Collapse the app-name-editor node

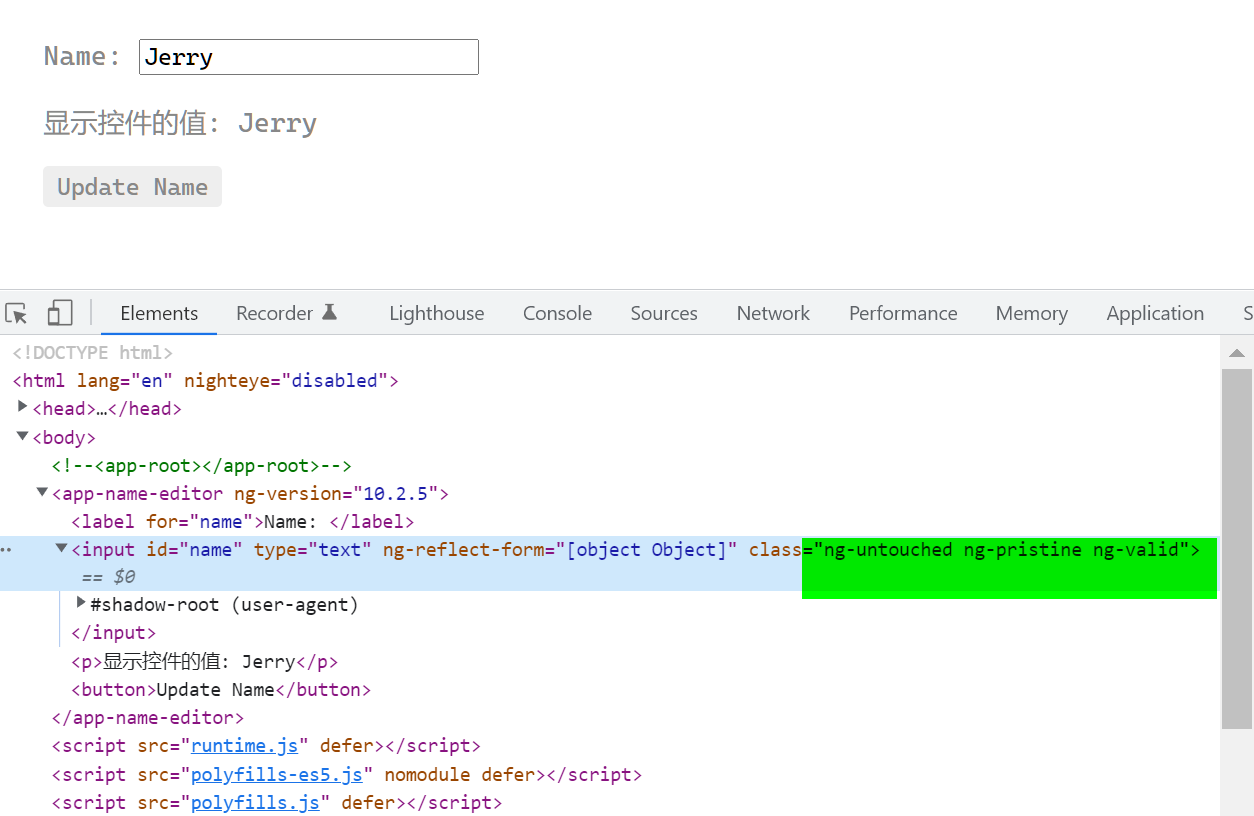[x=42, y=492]
